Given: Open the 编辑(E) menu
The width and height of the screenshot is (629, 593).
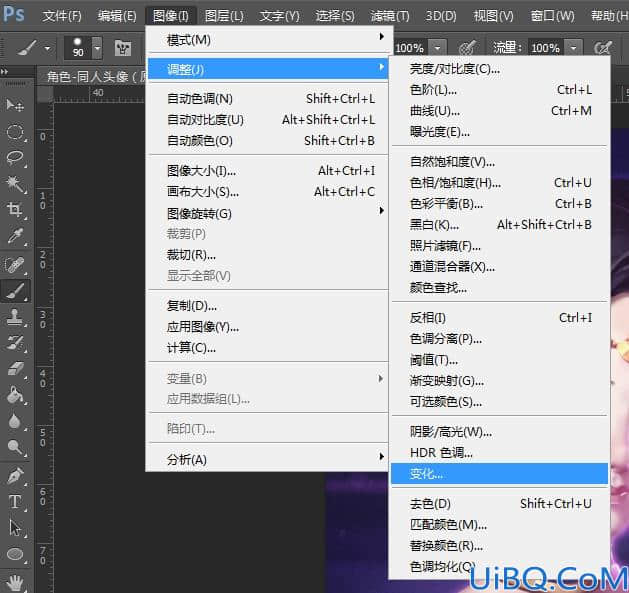Looking at the screenshot, I should click(x=117, y=16).
